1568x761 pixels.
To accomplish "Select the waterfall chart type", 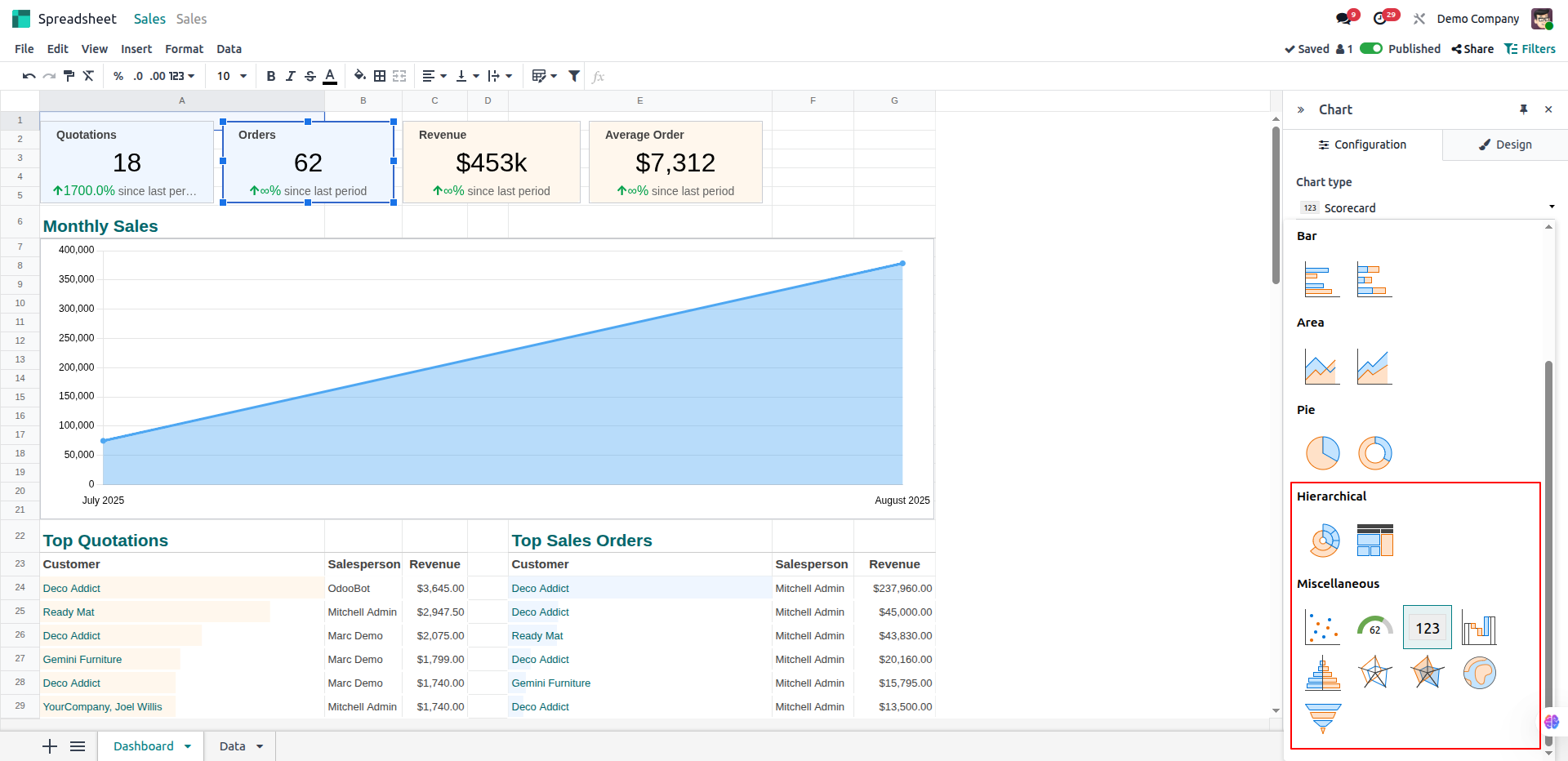I will pyautogui.click(x=1479, y=627).
